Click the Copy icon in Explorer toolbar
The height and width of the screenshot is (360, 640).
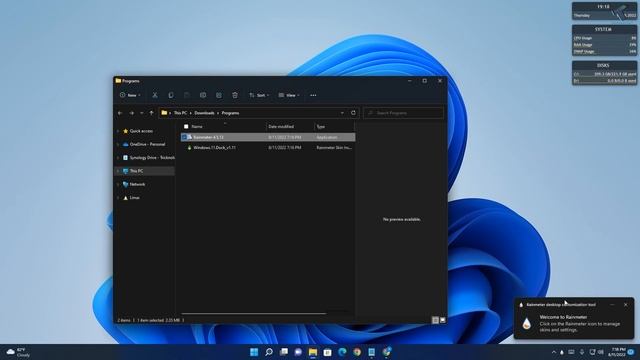pyautogui.click(x=171, y=95)
